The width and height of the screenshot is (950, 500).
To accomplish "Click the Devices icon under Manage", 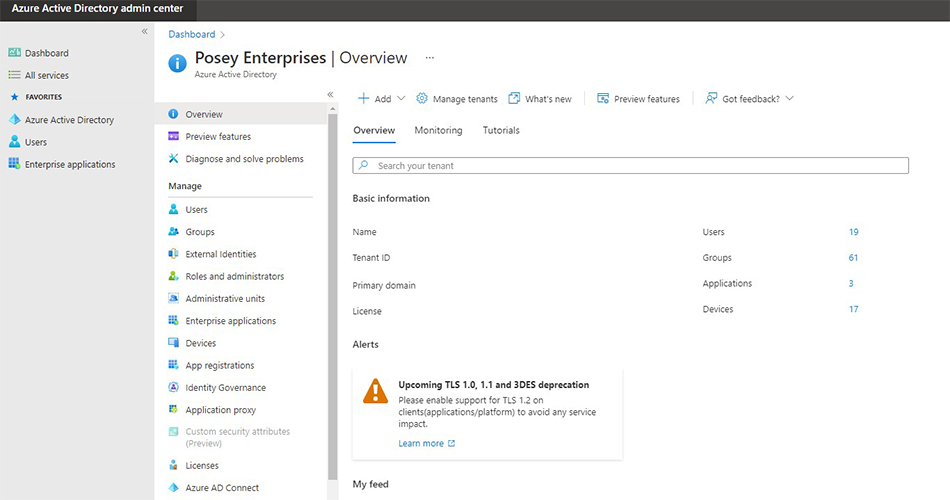I will coord(173,342).
